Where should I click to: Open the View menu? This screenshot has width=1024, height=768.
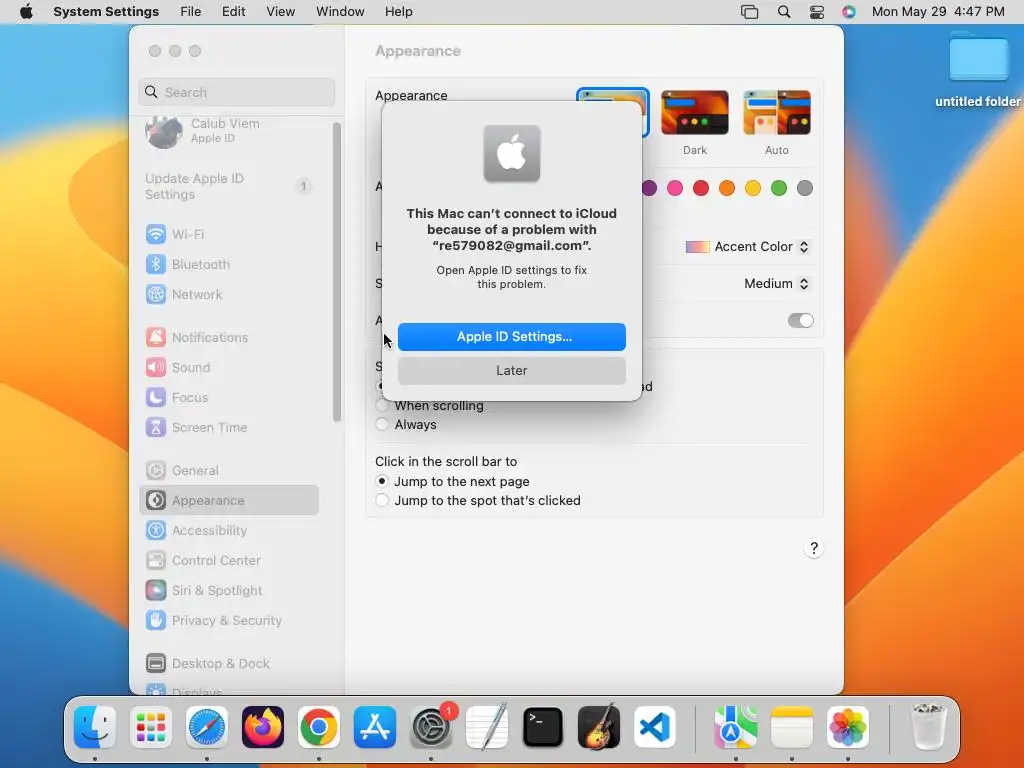[280, 12]
